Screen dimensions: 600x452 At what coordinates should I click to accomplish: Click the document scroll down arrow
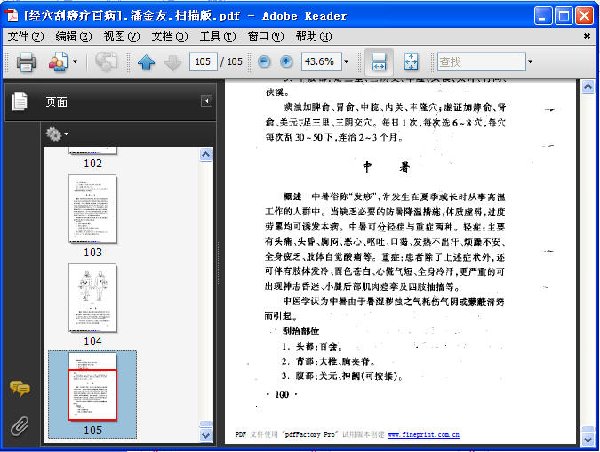point(587,440)
